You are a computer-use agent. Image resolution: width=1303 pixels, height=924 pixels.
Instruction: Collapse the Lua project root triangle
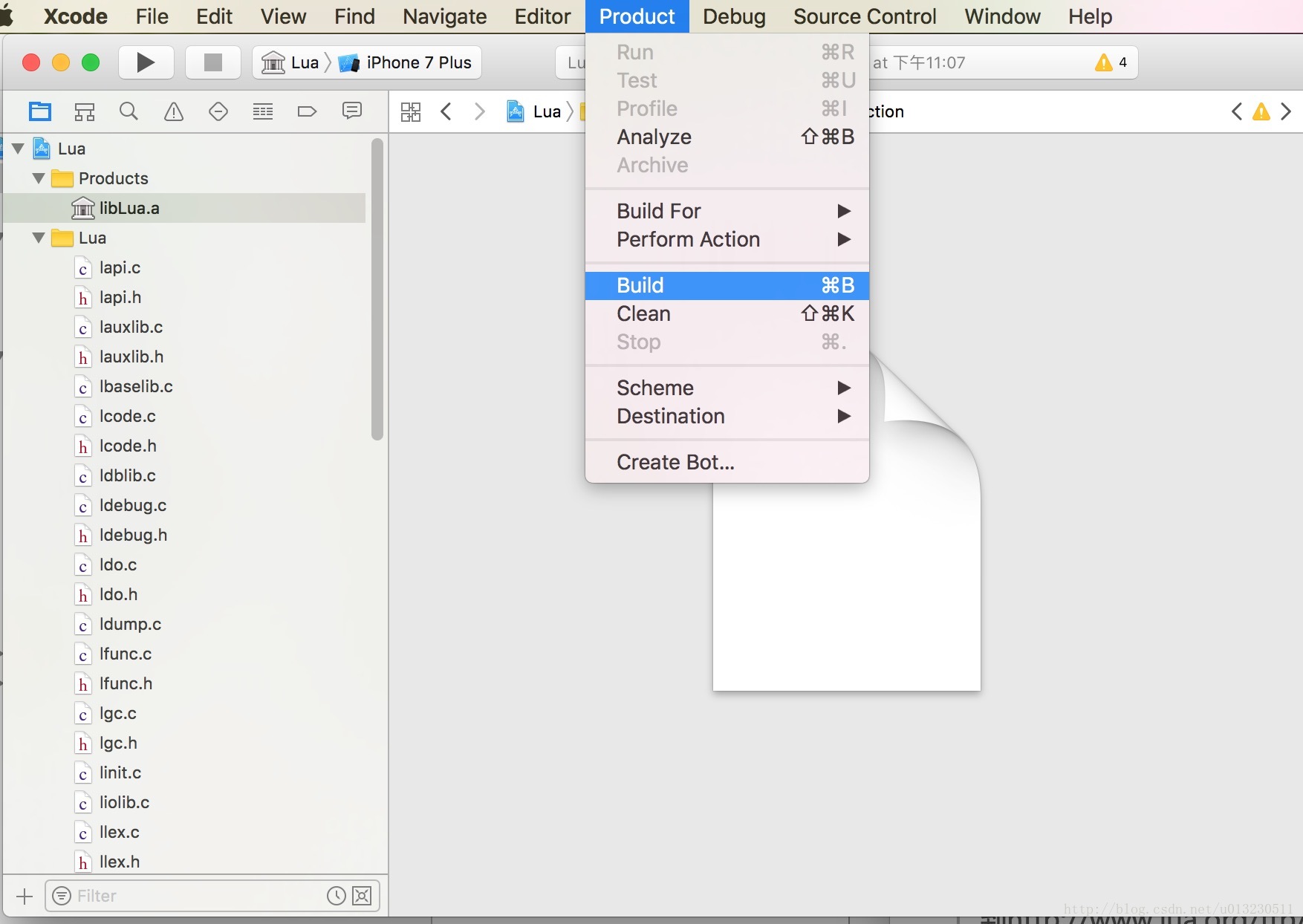click(x=19, y=149)
